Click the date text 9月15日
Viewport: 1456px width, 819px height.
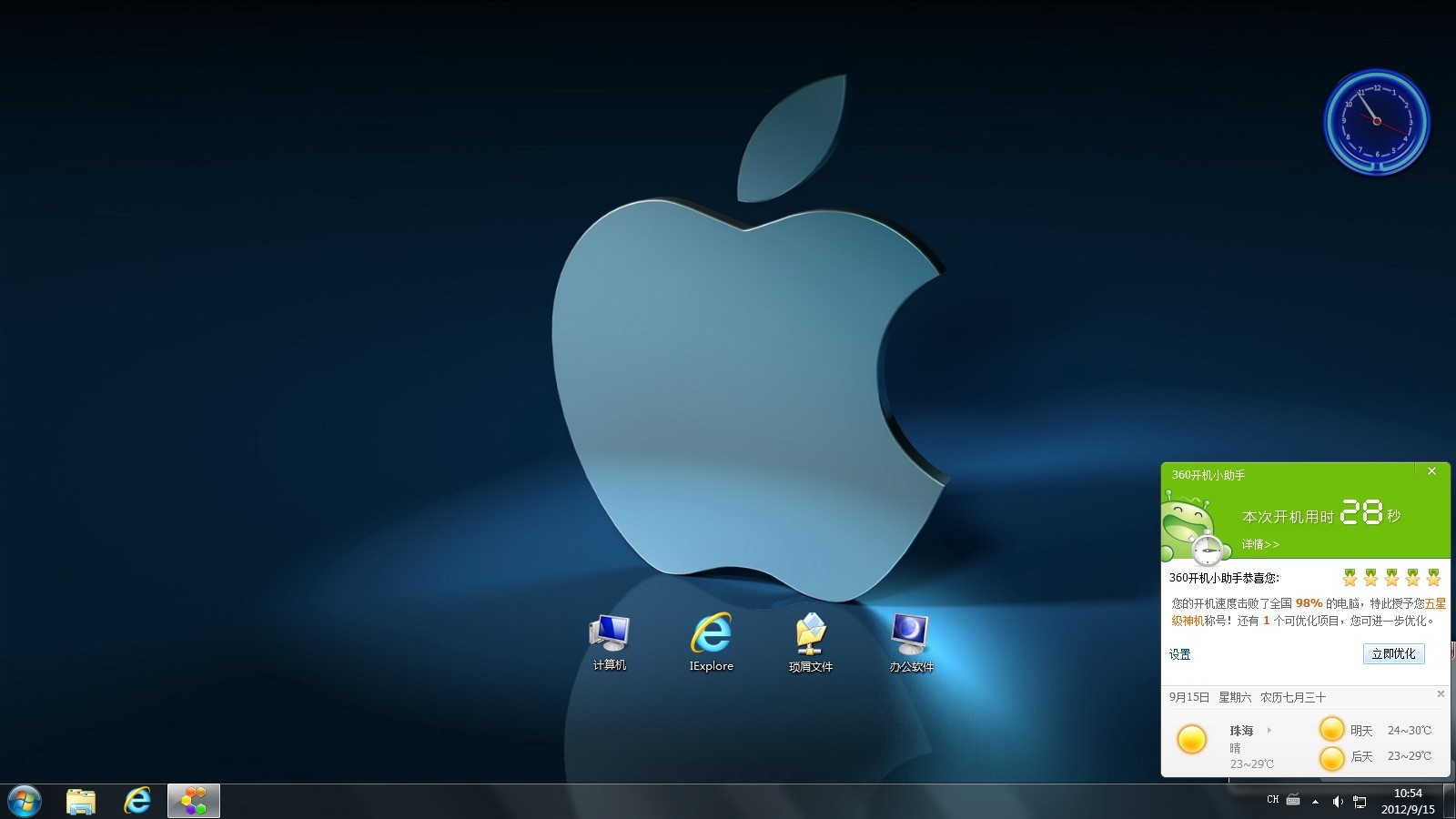[x=1189, y=697]
